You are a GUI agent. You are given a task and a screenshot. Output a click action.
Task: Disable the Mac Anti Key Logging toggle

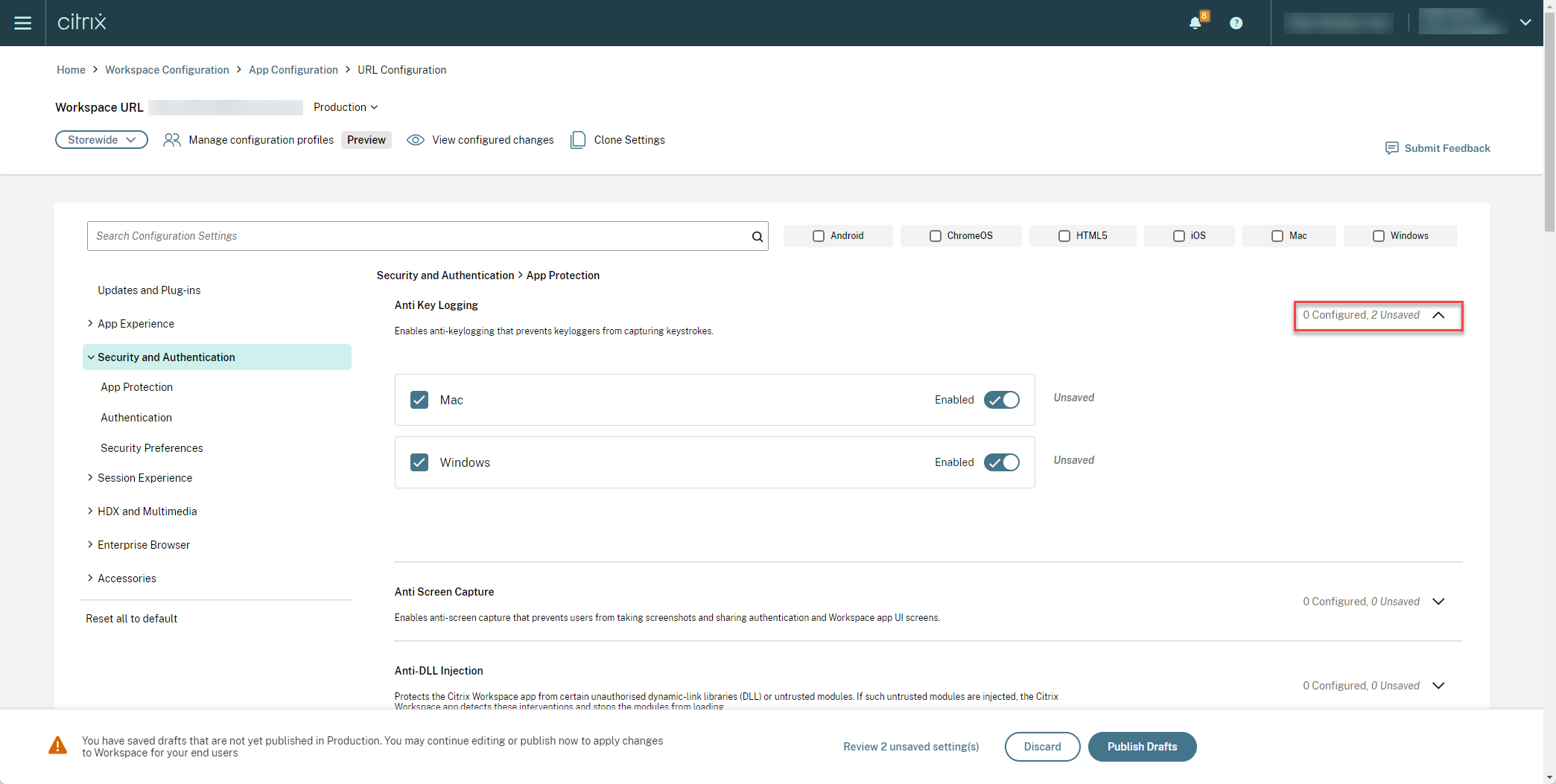point(1001,400)
